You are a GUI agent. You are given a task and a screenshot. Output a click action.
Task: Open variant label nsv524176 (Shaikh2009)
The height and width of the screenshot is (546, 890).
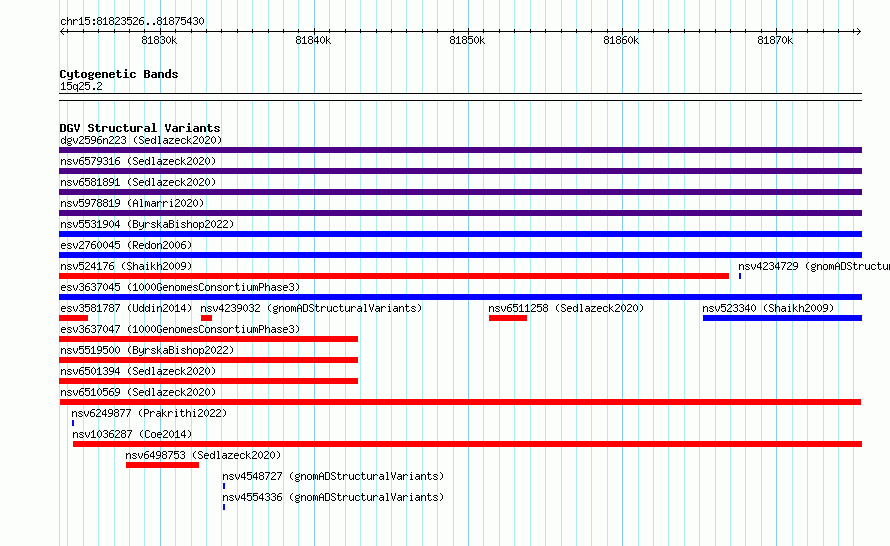(126, 266)
